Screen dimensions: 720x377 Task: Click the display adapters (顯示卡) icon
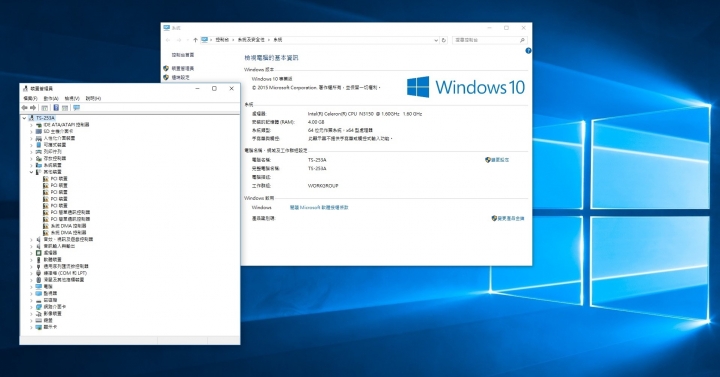point(39,327)
